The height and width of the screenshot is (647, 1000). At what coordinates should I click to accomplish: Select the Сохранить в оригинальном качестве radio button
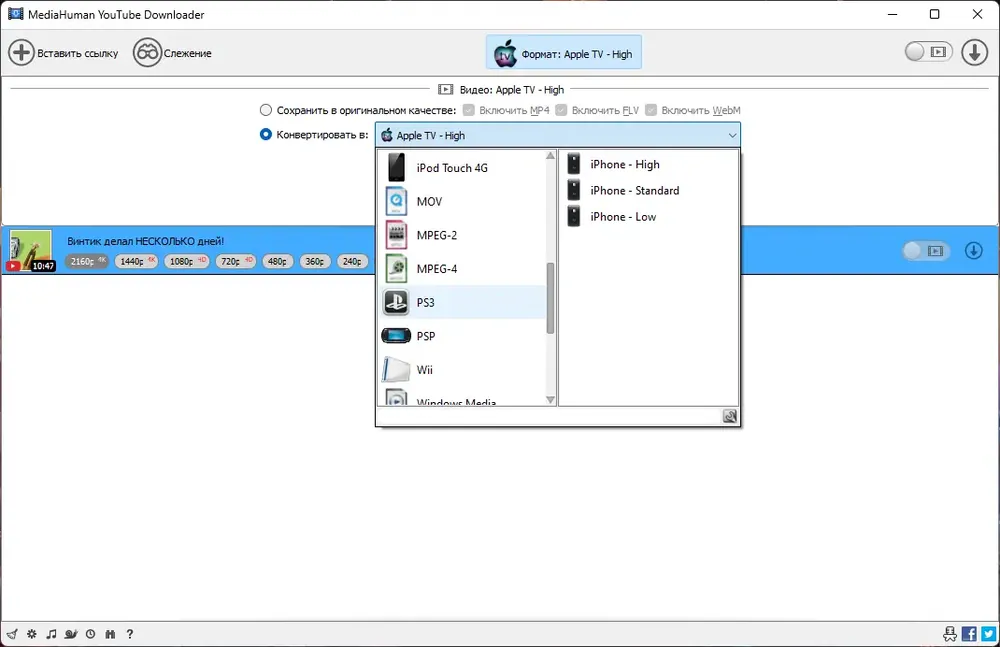click(x=266, y=110)
